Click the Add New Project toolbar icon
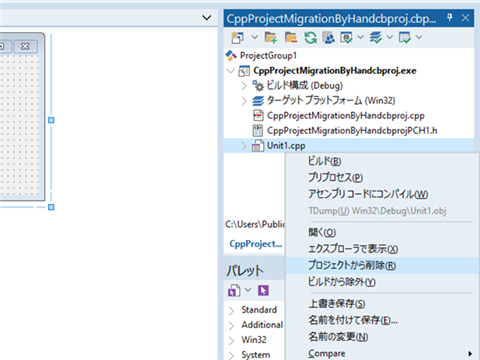Viewport: 480px width, 360px height. (x=238, y=37)
